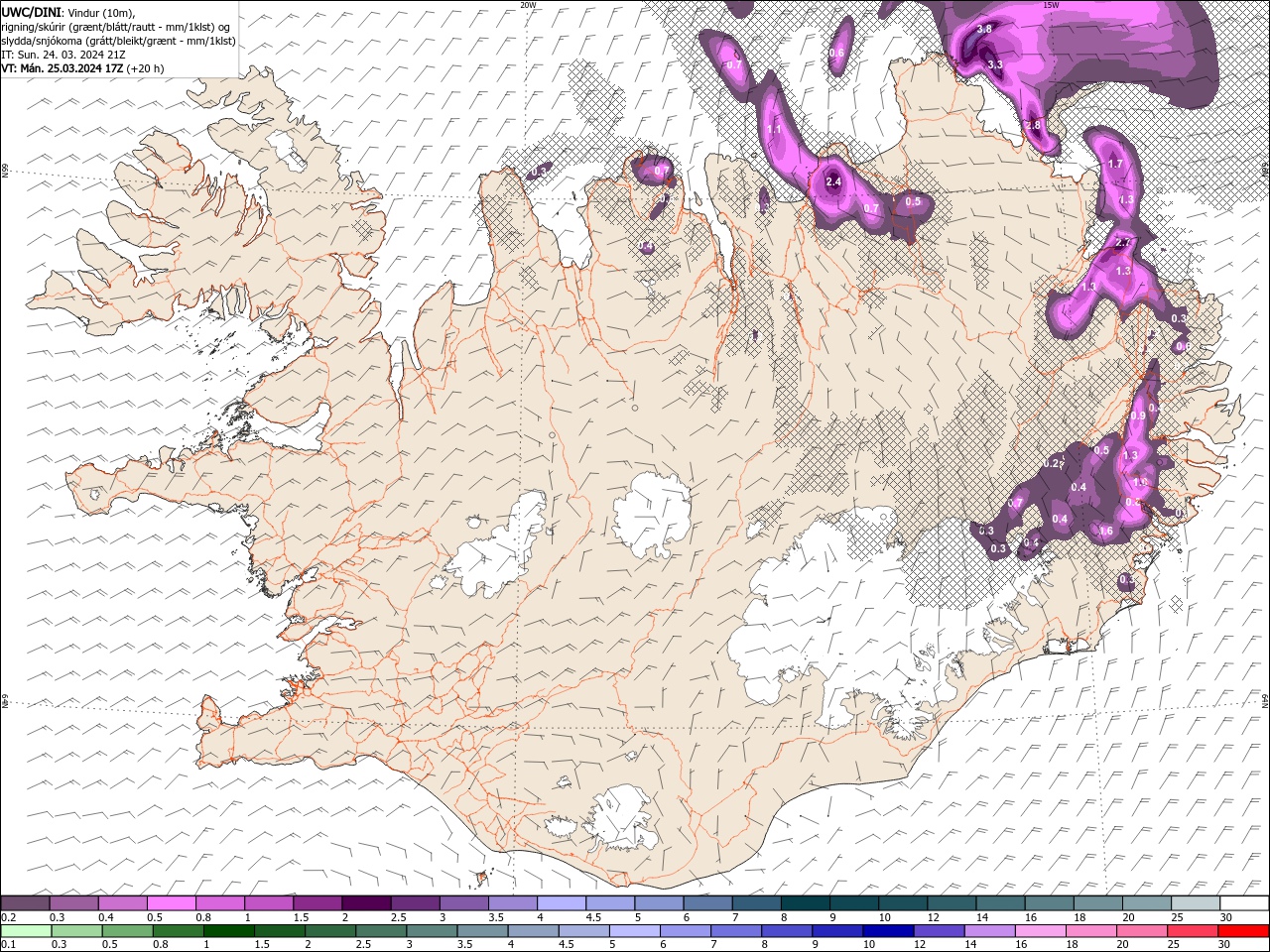This screenshot has width=1270, height=952.
Task: Select the pale lavender 4–4.5 snow legend swatch
Action: pos(561,903)
